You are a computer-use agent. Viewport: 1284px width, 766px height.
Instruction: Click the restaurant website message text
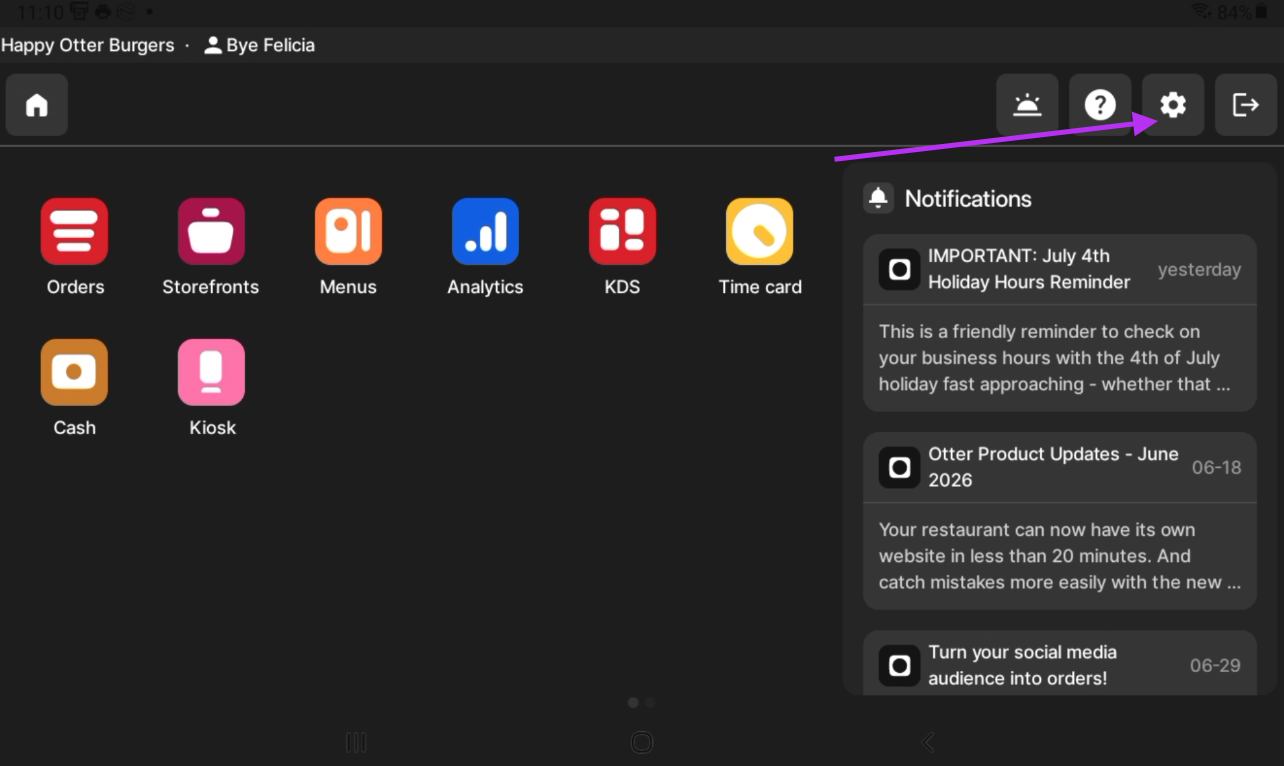(1059, 556)
